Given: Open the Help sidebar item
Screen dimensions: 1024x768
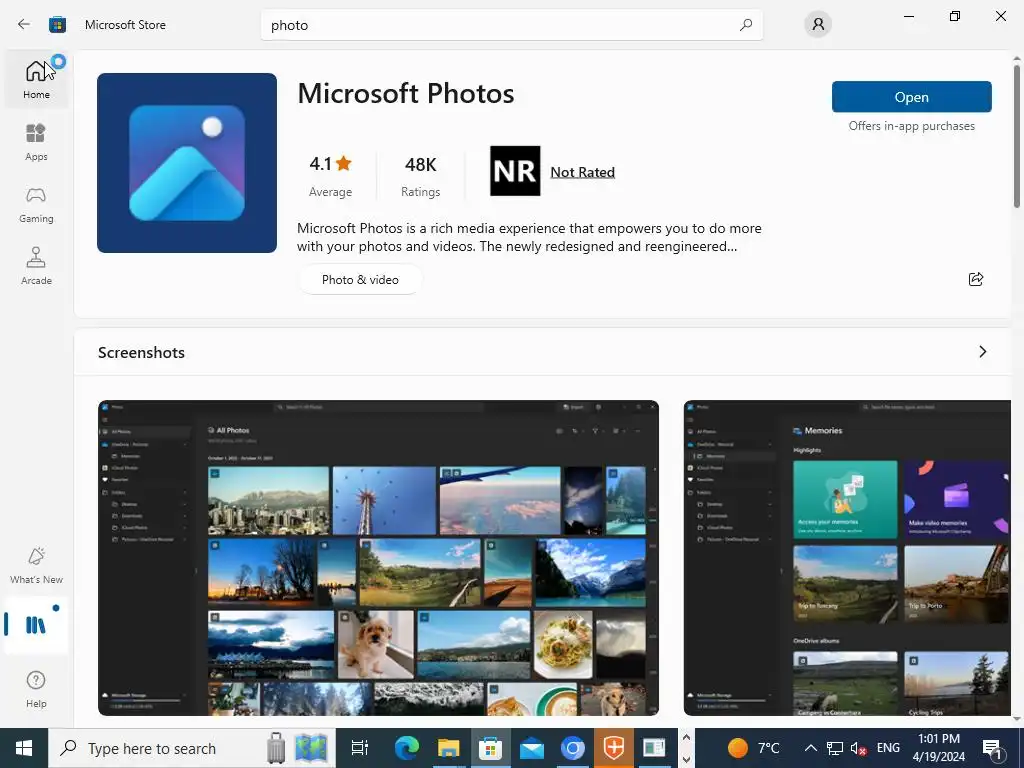Looking at the screenshot, I should pos(36,690).
